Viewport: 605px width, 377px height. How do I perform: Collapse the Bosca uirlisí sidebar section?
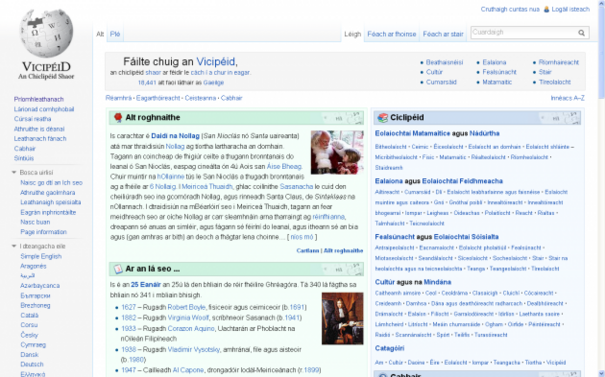coord(14,172)
